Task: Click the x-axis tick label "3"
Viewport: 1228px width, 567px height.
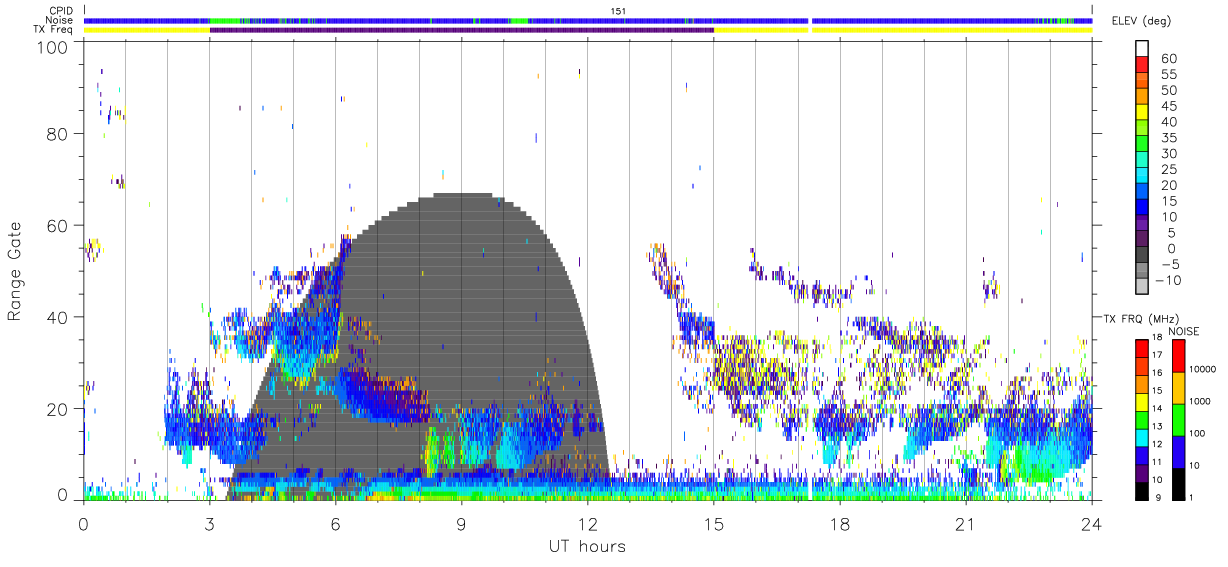Action: point(209,525)
